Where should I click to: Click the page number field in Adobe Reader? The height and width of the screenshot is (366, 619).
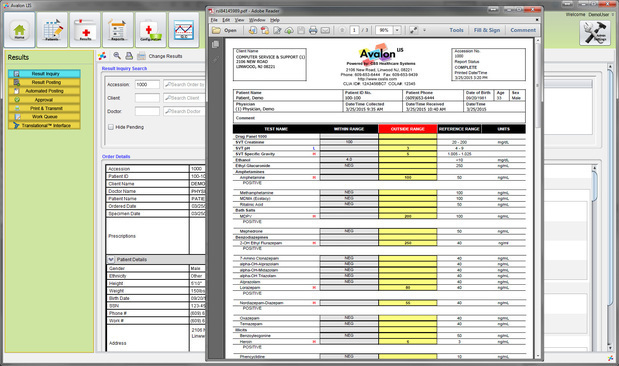coord(354,30)
